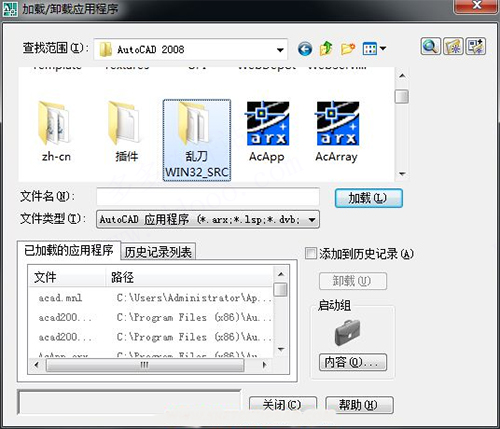This screenshot has width=500, height=429.
Task: Click the loaded list horizontal scrollbar thumb
Action: click(x=145, y=365)
